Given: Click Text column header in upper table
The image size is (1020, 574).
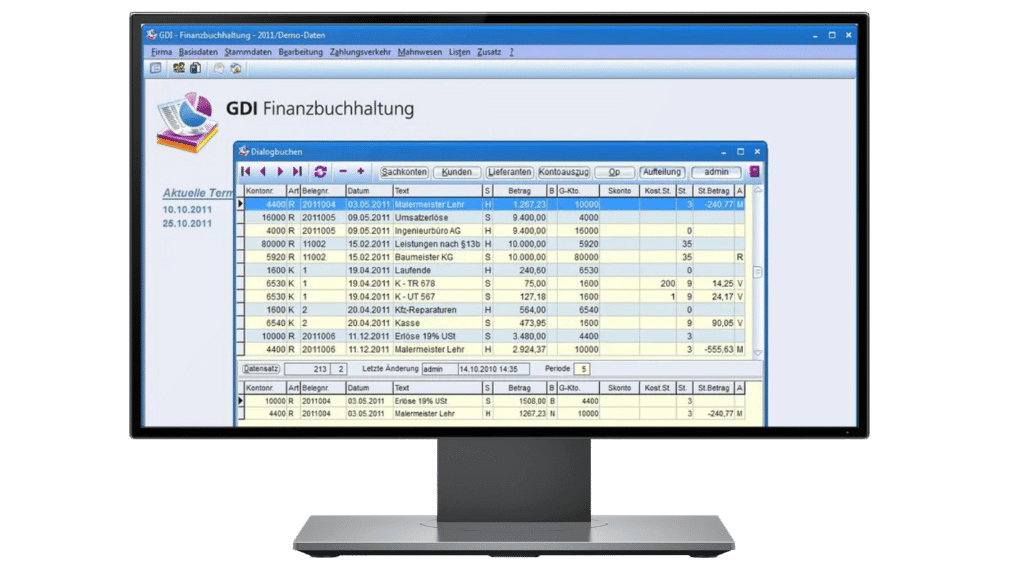Looking at the screenshot, I should tap(438, 191).
